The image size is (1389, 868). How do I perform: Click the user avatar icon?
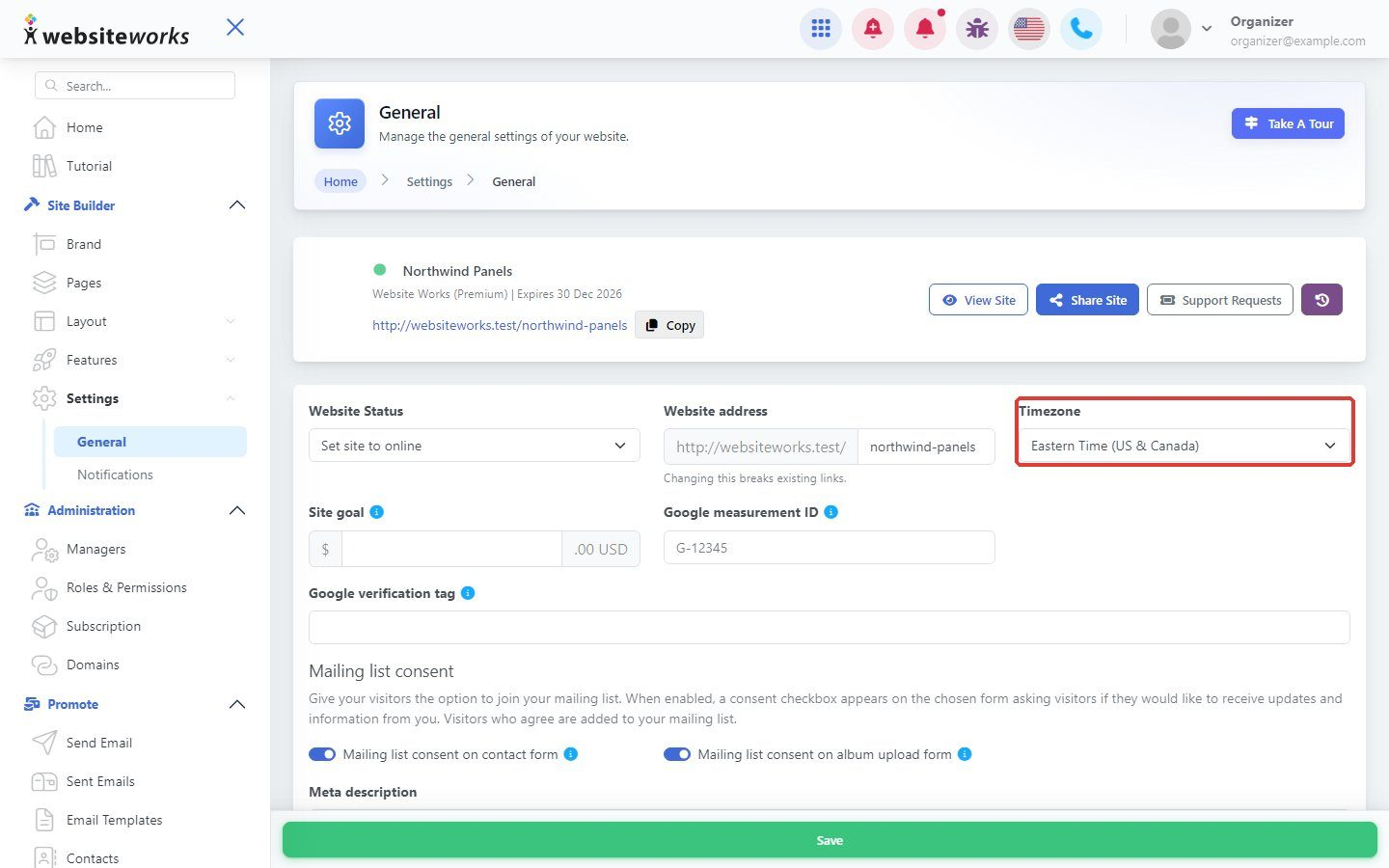tap(1171, 29)
